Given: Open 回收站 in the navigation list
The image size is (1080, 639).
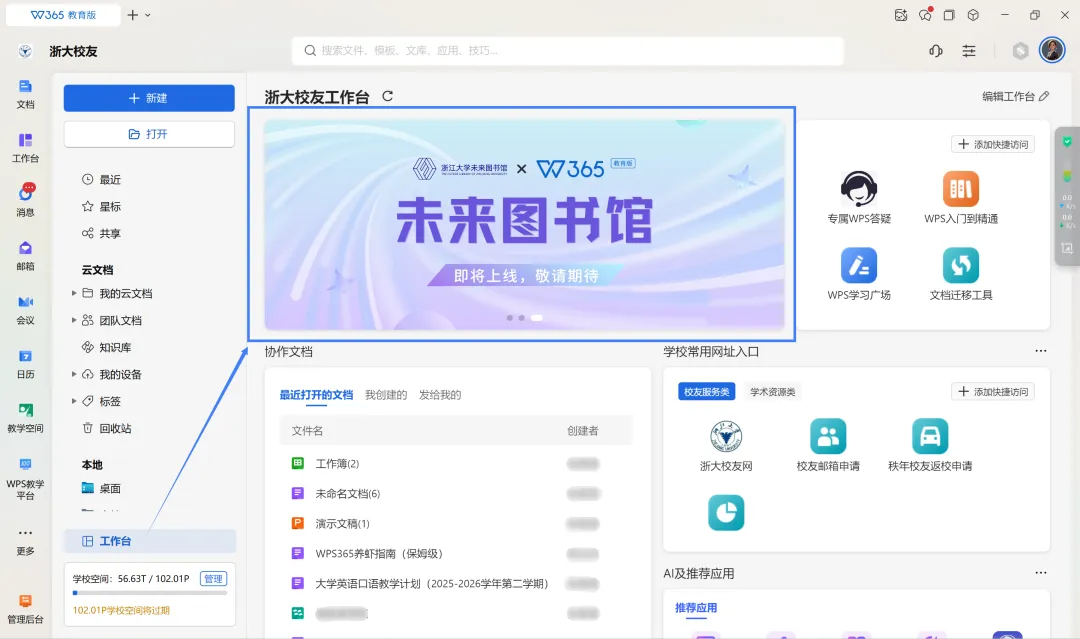Looking at the screenshot, I should [107, 428].
